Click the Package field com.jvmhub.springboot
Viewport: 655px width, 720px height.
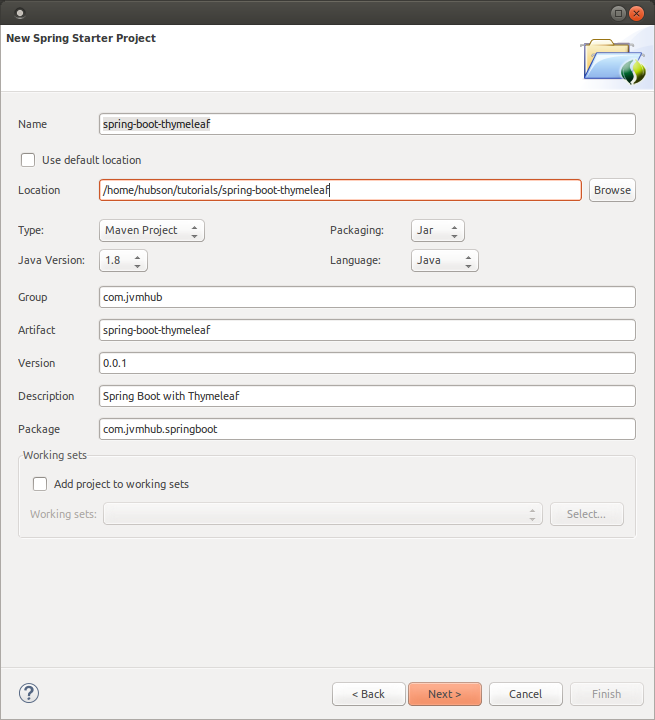pyautogui.click(x=367, y=429)
